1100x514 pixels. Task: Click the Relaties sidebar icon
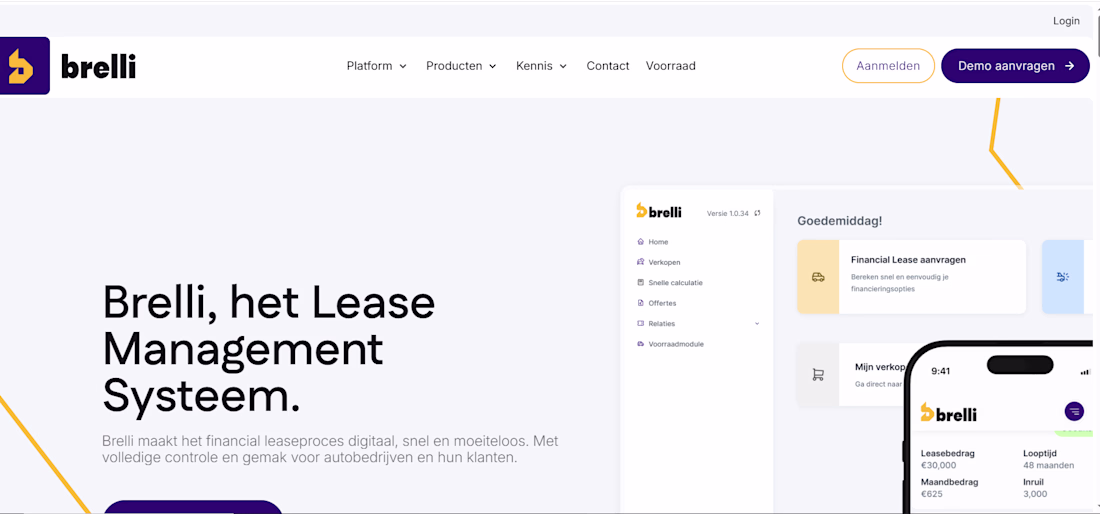tap(640, 323)
